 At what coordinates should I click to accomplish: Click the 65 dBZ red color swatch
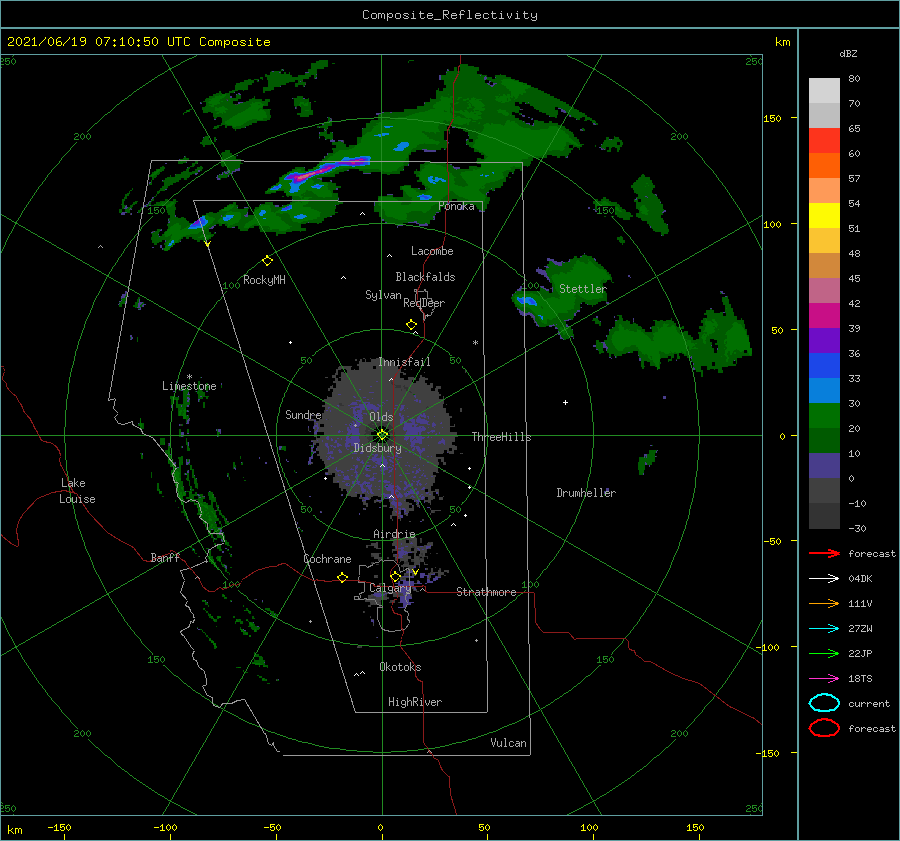tap(824, 141)
